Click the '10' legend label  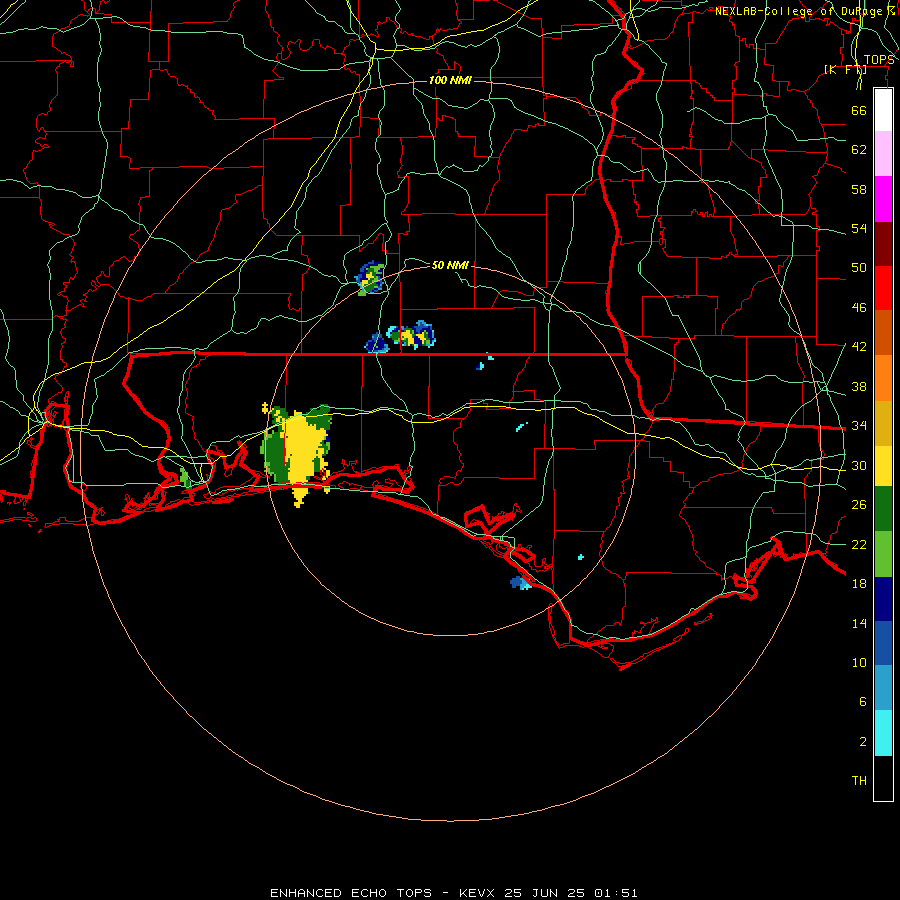[859, 663]
